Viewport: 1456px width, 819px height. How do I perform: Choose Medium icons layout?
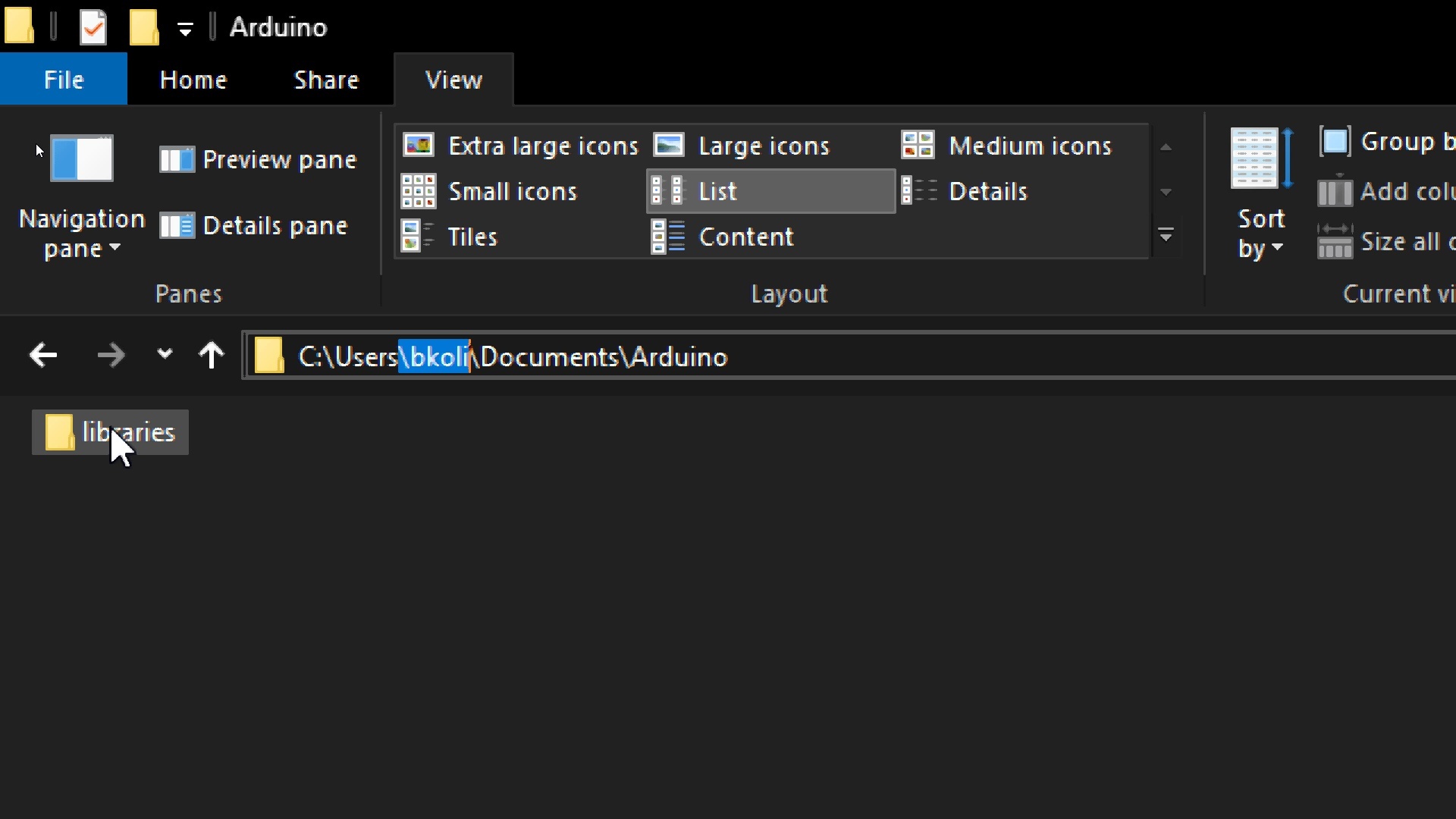1007,146
